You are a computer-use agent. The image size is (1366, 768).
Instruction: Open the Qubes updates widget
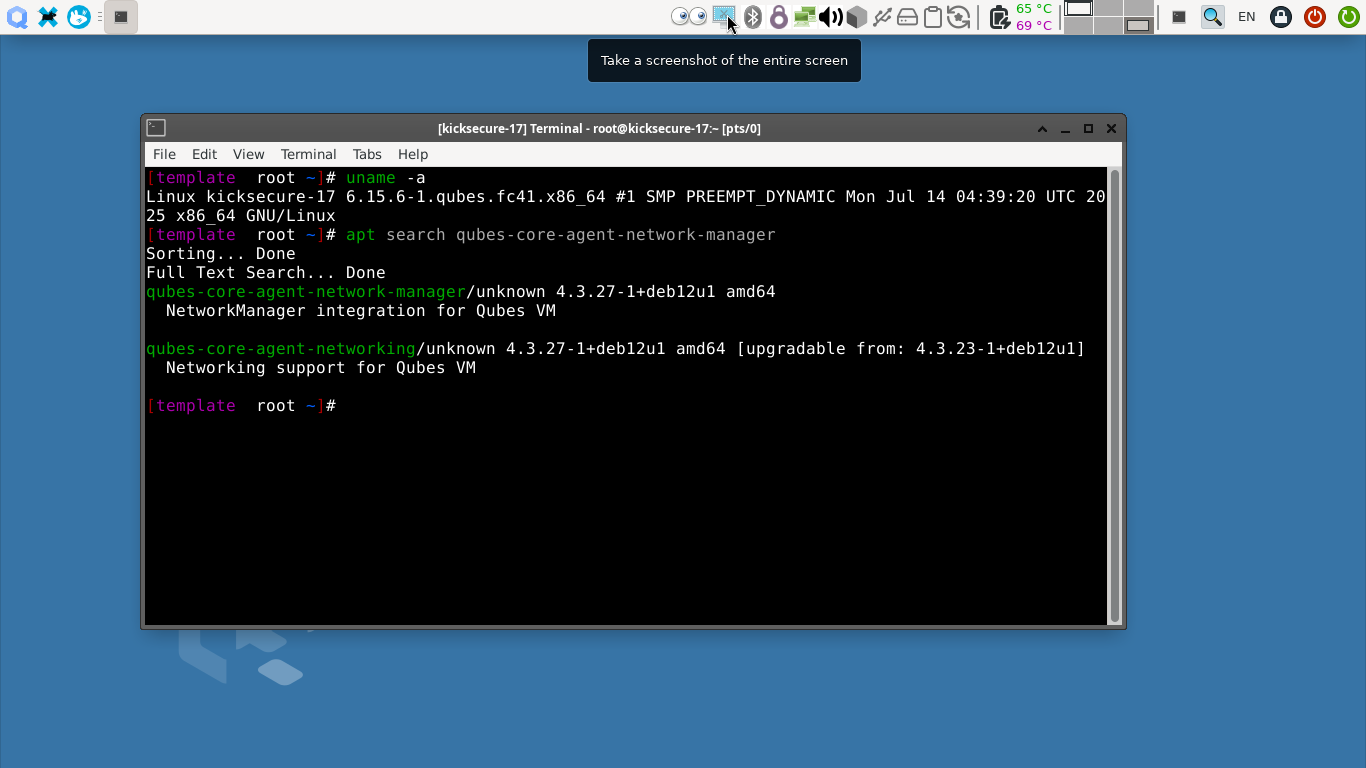[958, 17]
